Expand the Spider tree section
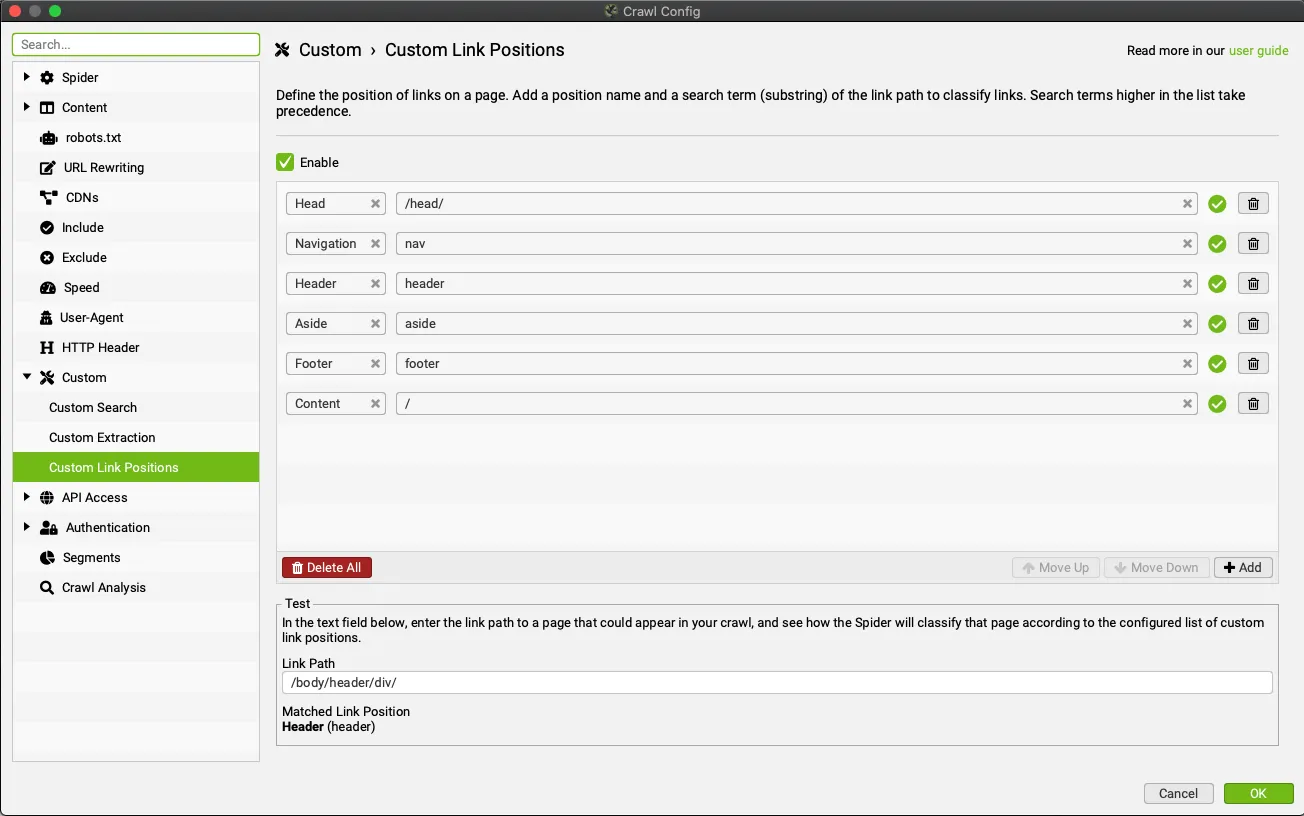Viewport: 1304px width, 816px height. tap(27, 77)
